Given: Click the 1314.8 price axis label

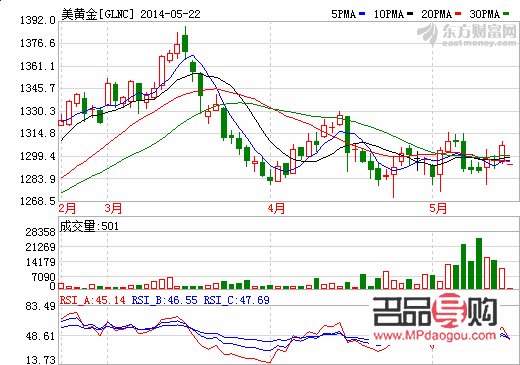Looking at the screenshot, I should [x=38, y=134].
